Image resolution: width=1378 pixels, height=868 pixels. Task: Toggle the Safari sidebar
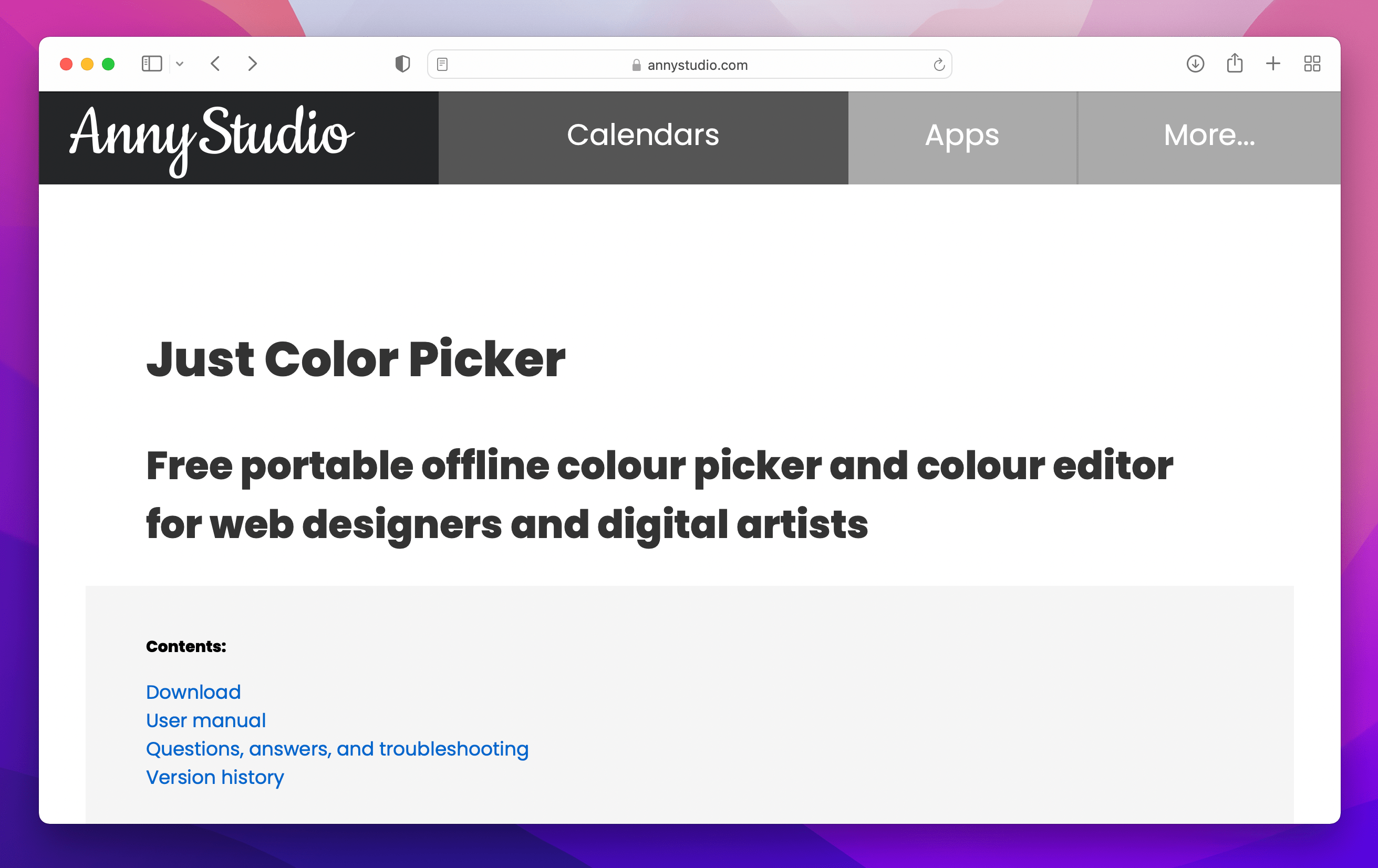152,64
